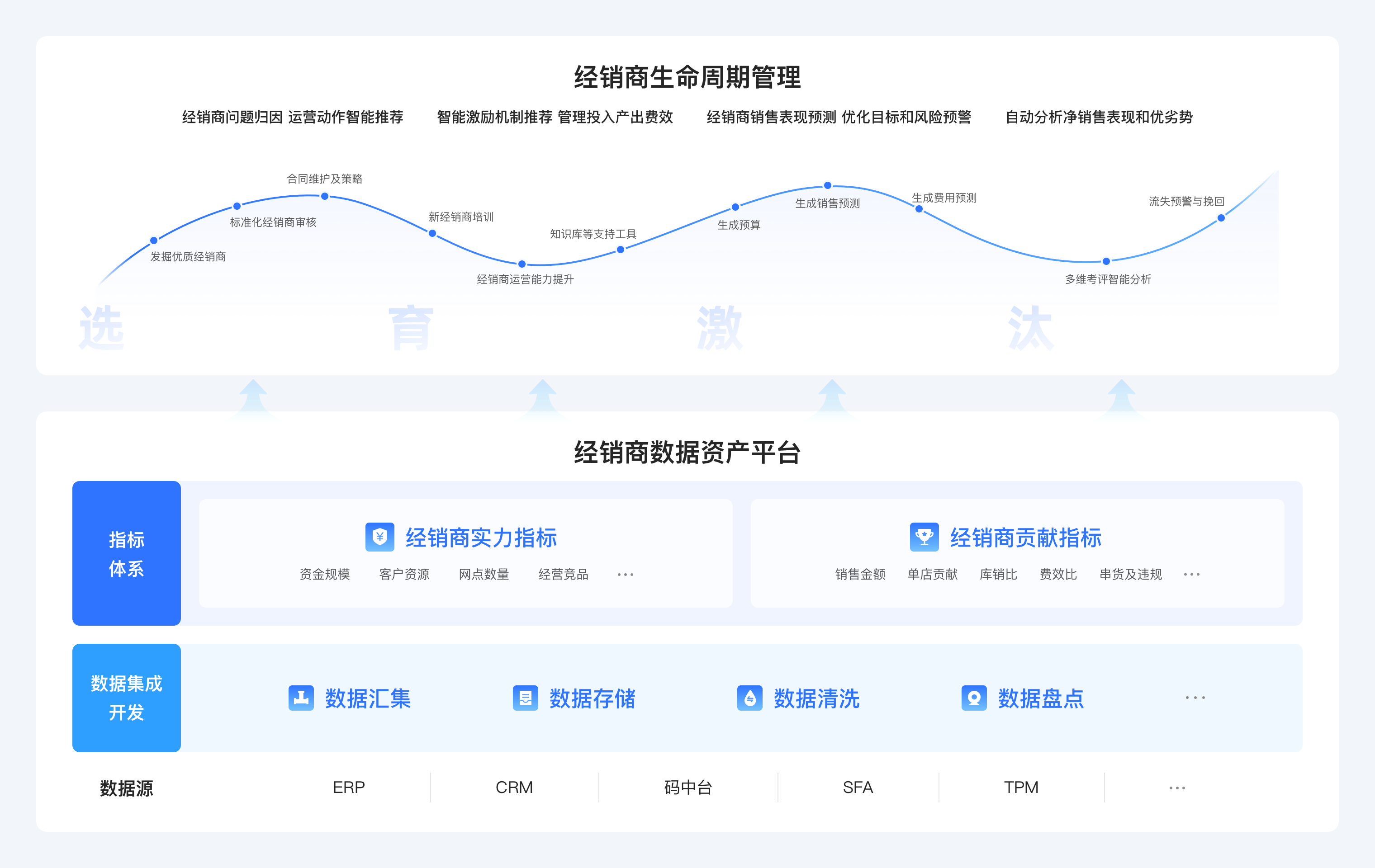The image size is (1375, 868).
Task: Click the 流失预警与挽回 curve point
Action: 1221,218
